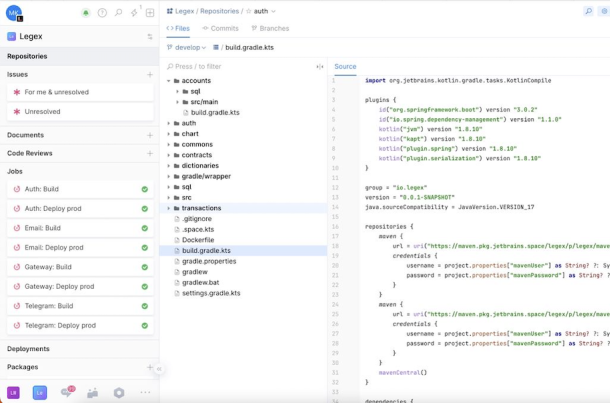Switch to the Branches tab
The width and height of the screenshot is (610, 403).
(x=269, y=29)
